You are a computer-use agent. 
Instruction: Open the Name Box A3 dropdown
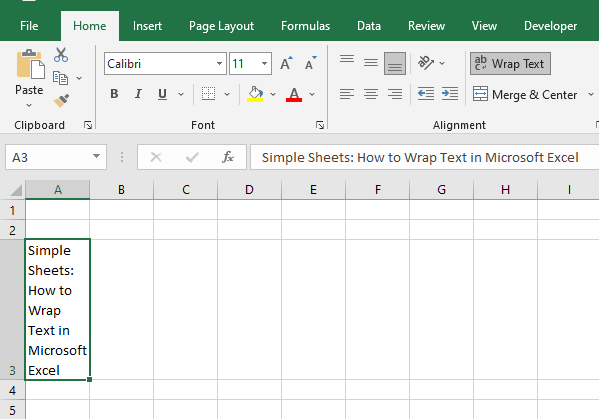[x=96, y=156]
